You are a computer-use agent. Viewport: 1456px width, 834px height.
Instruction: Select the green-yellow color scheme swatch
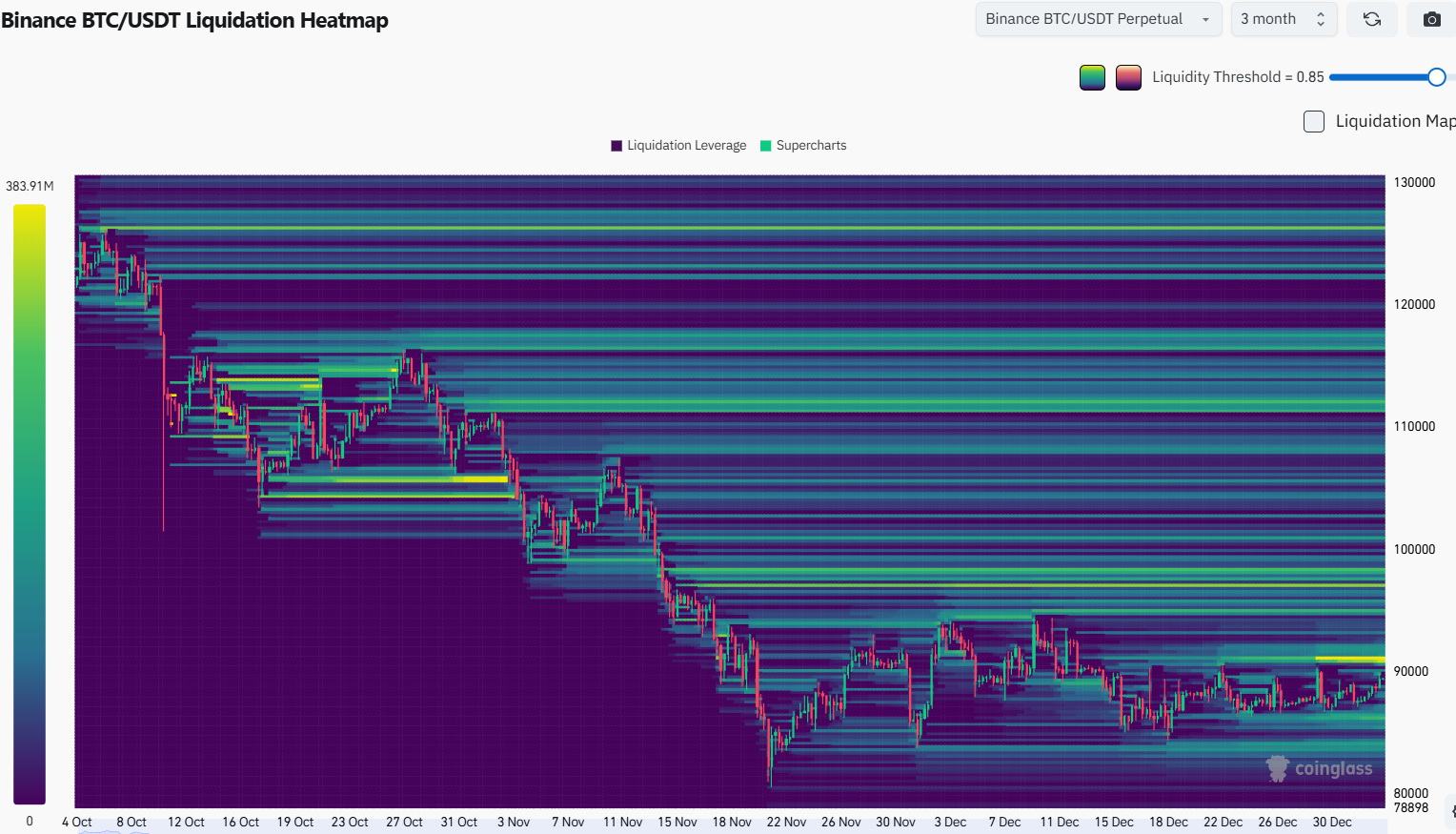(1092, 77)
